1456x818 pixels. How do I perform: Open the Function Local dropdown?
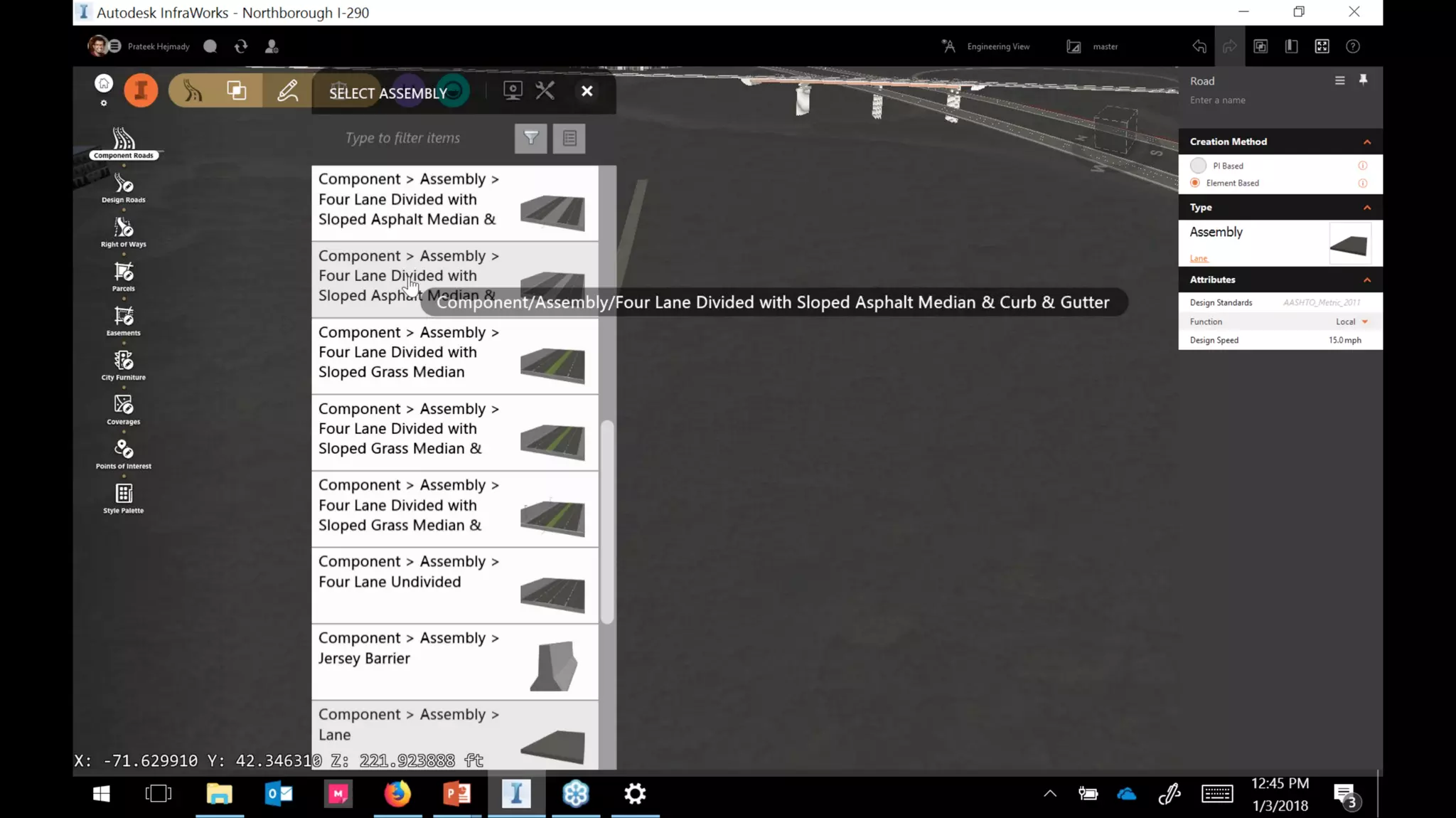click(x=1351, y=322)
